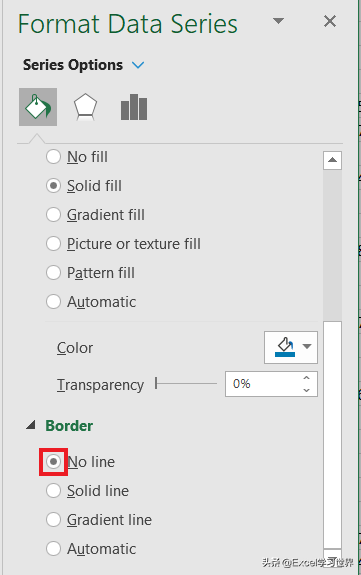The height and width of the screenshot is (575, 361).
Task: Close the Format Data Series pane
Action: tap(330, 21)
